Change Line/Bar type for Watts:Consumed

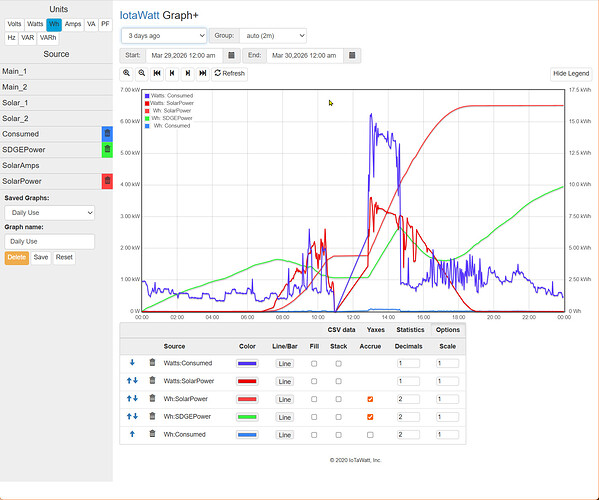click(x=285, y=364)
